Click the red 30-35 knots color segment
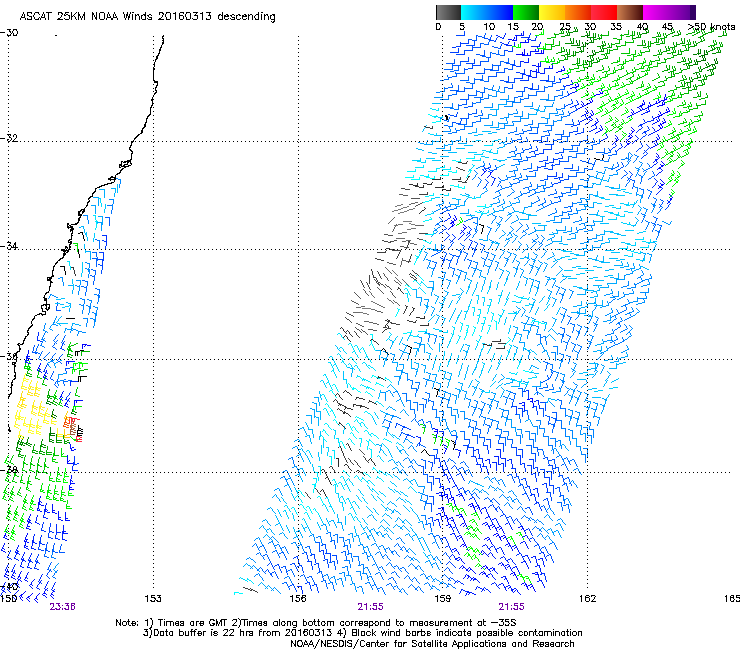 click(x=604, y=12)
